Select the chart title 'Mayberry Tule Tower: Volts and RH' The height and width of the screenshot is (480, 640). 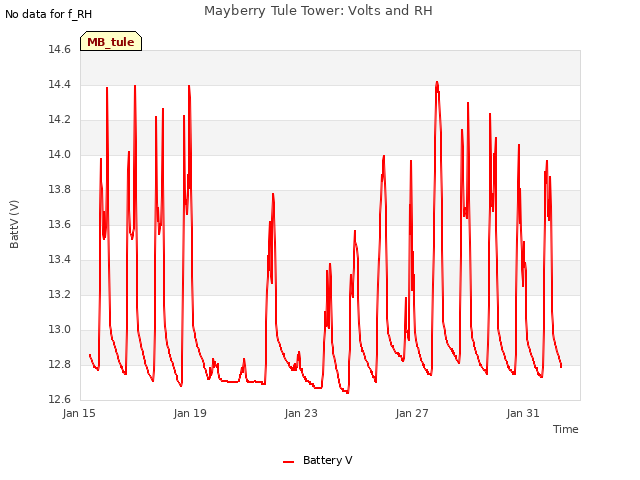318,11
